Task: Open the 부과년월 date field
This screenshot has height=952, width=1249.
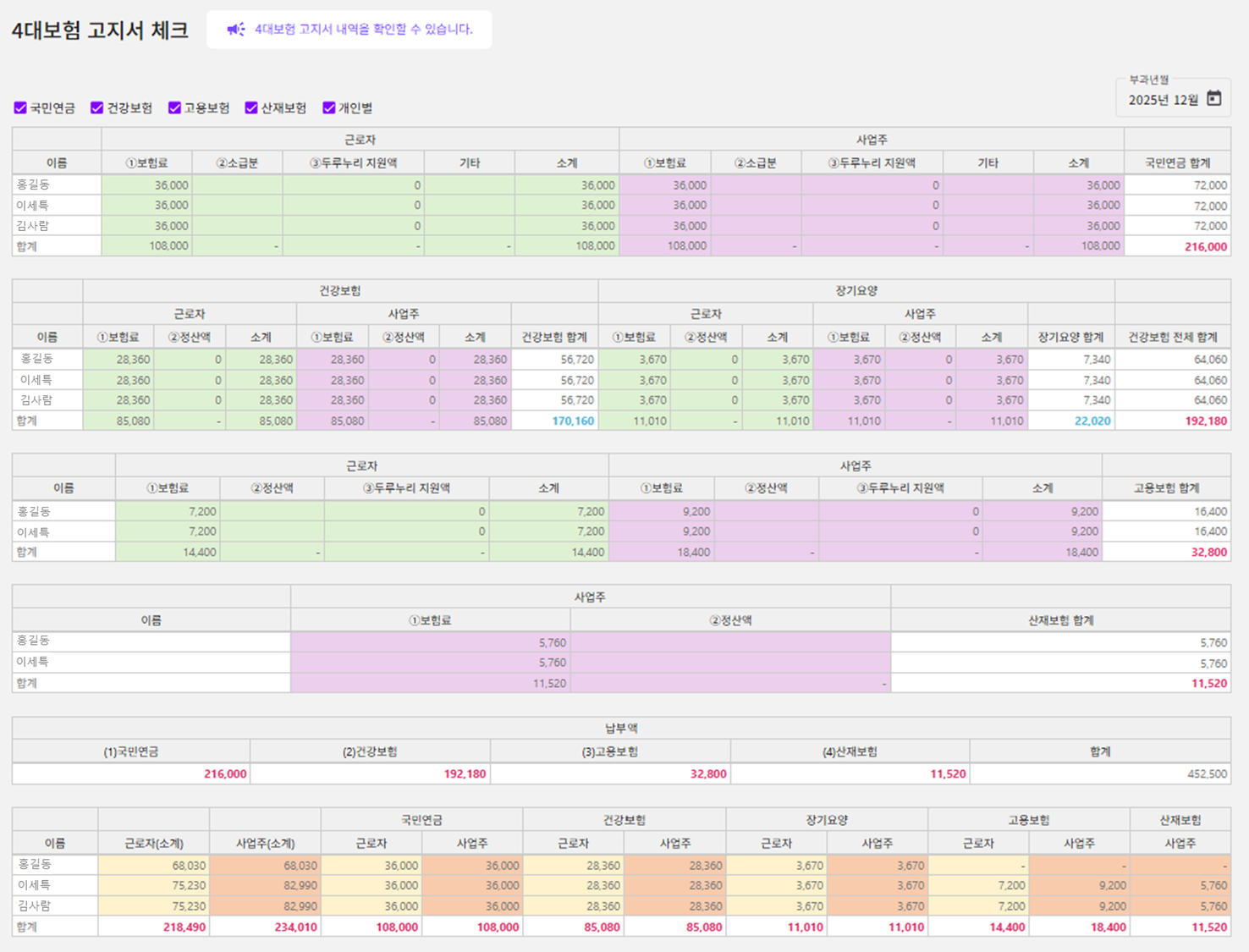Action: click(1164, 100)
